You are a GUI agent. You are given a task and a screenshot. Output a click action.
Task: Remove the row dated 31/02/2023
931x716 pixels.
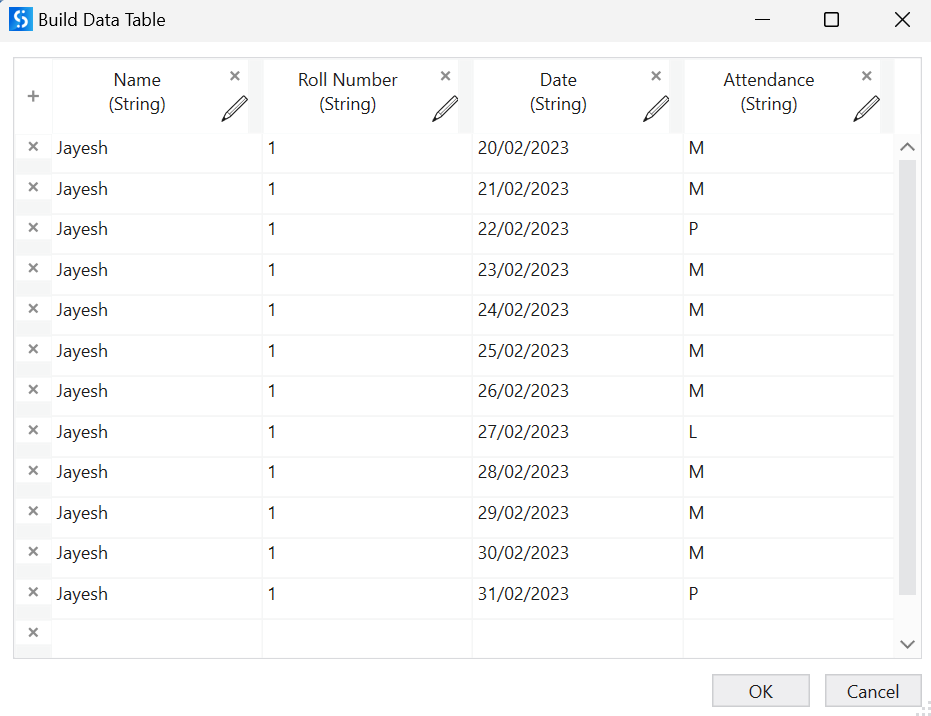click(33, 592)
